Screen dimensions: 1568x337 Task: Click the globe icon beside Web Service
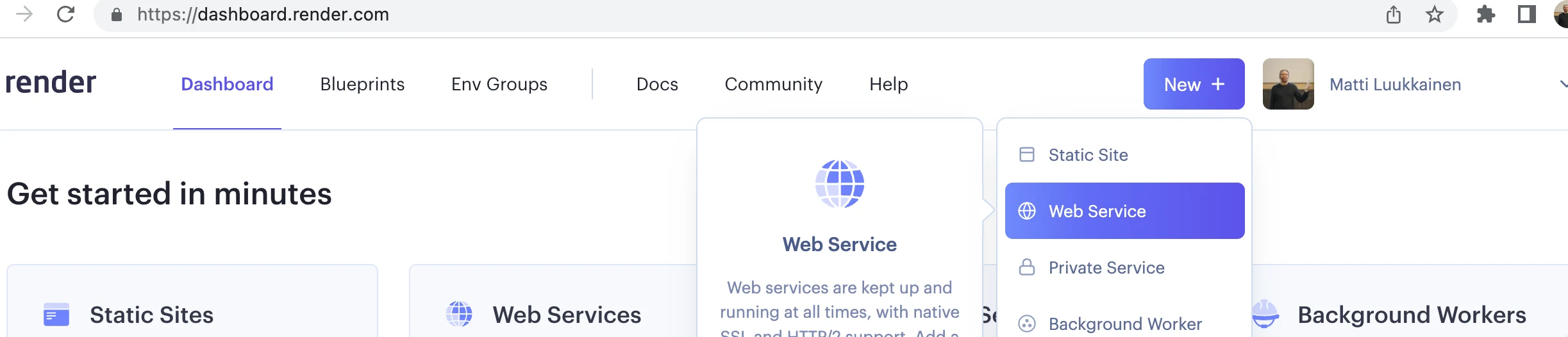coord(1027,211)
